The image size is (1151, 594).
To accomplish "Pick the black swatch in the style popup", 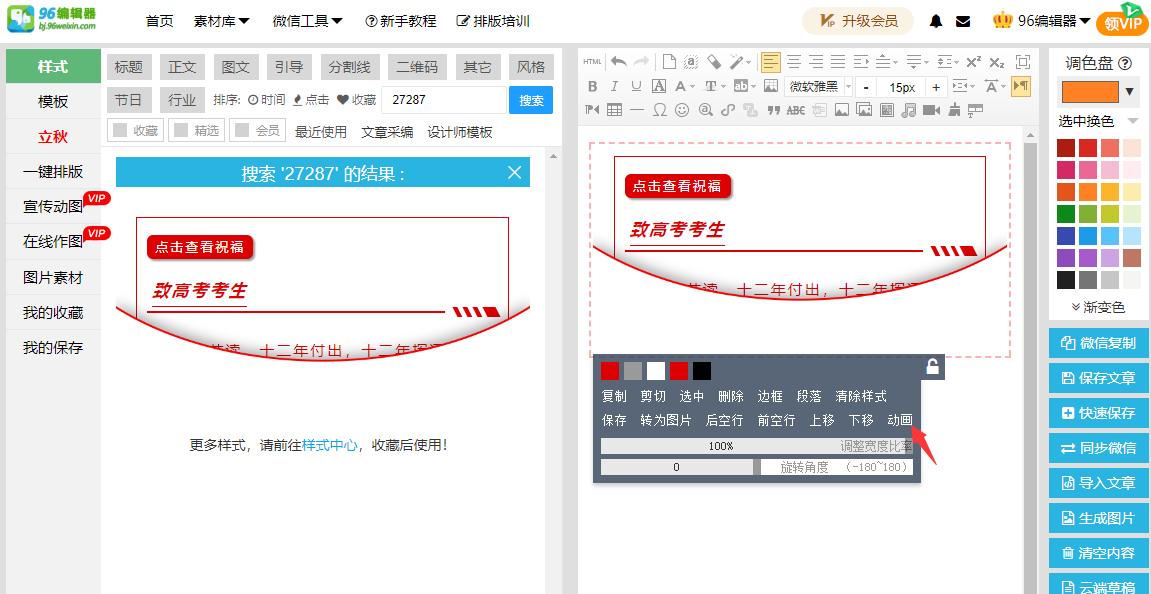I will 702,370.
